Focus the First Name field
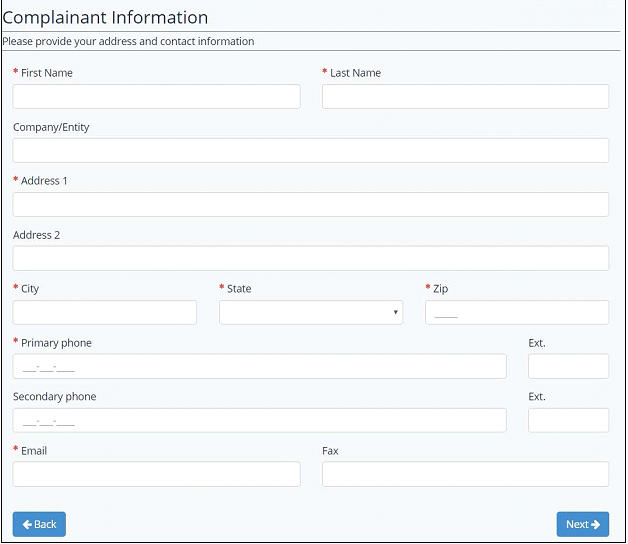 (156, 97)
